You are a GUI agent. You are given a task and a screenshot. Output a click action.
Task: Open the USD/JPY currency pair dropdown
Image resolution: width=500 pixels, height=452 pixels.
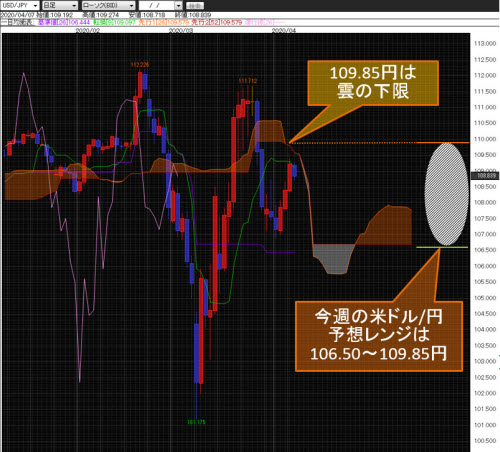coord(20,5)
